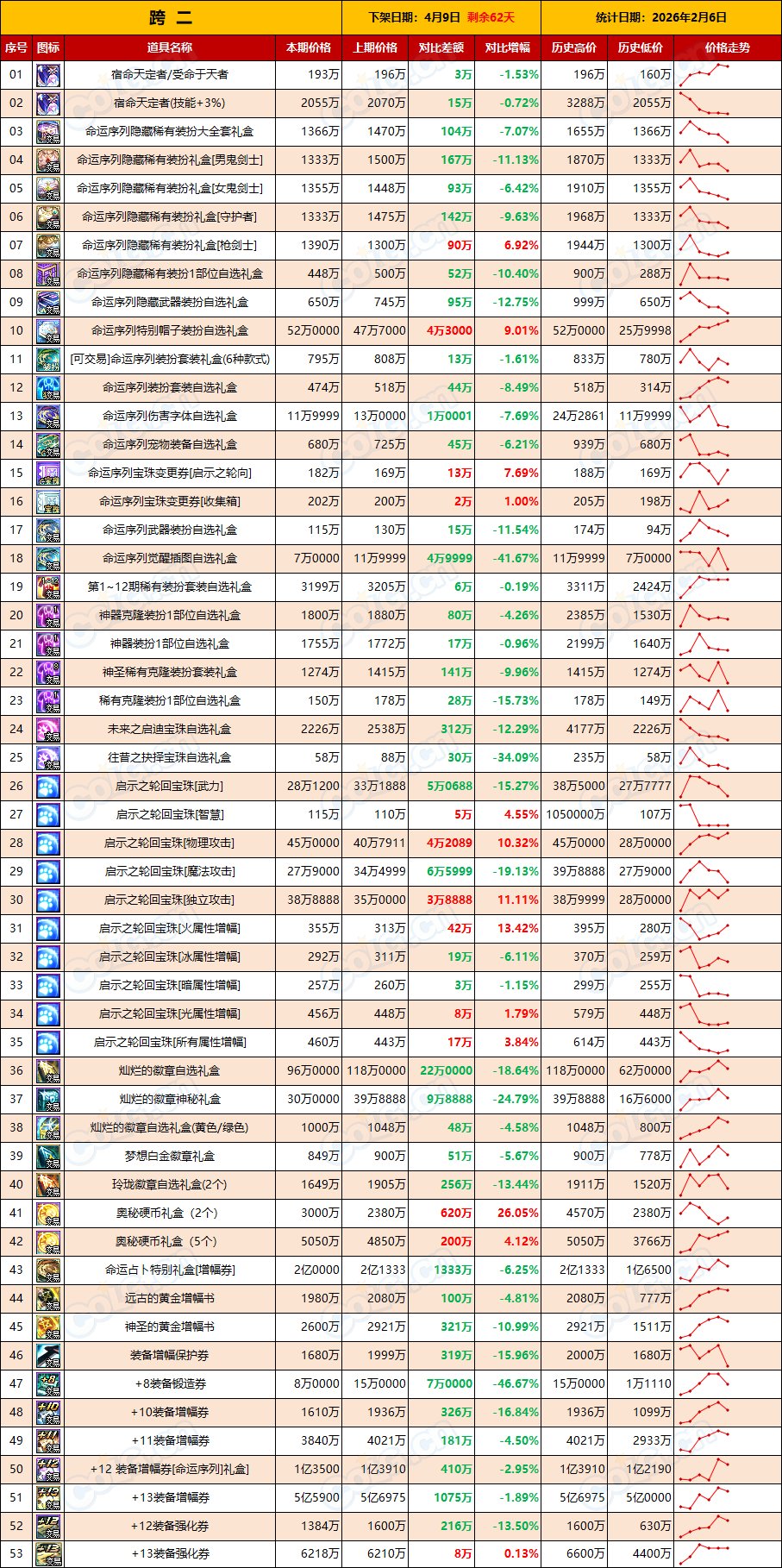Open the price trend chart for row 47
782x1568 pixels.
[704, 1384]
